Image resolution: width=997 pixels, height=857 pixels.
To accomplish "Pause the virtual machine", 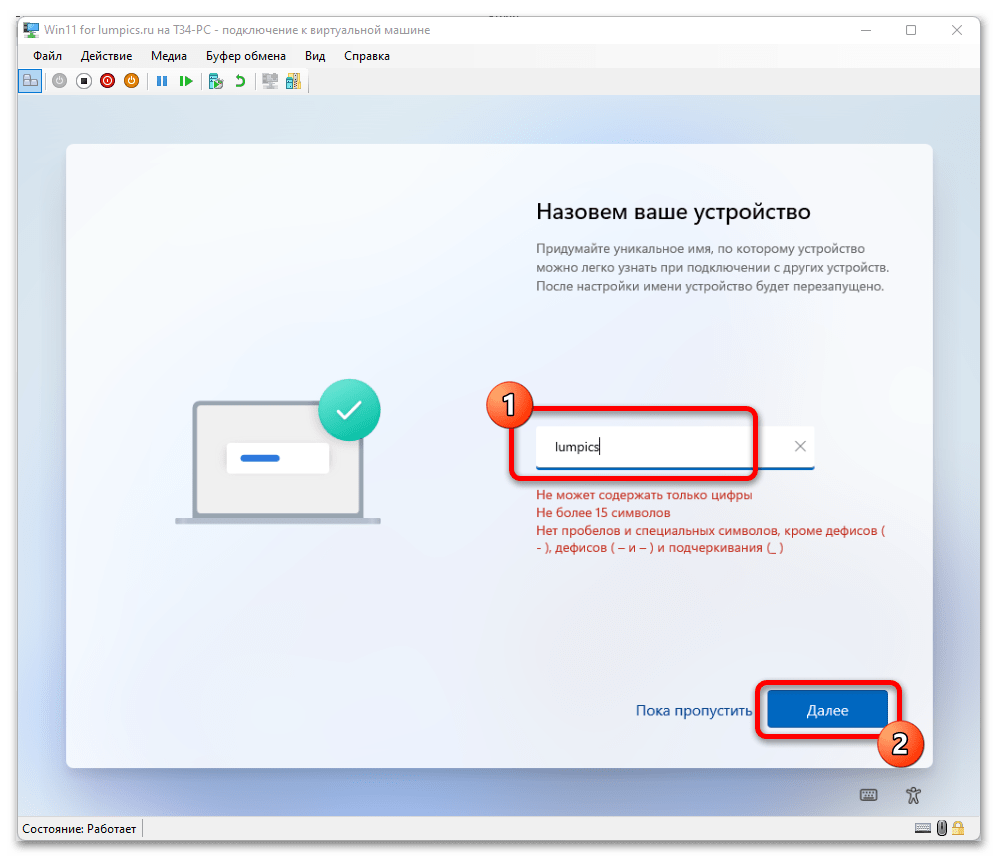I will [x=162, y=81].
